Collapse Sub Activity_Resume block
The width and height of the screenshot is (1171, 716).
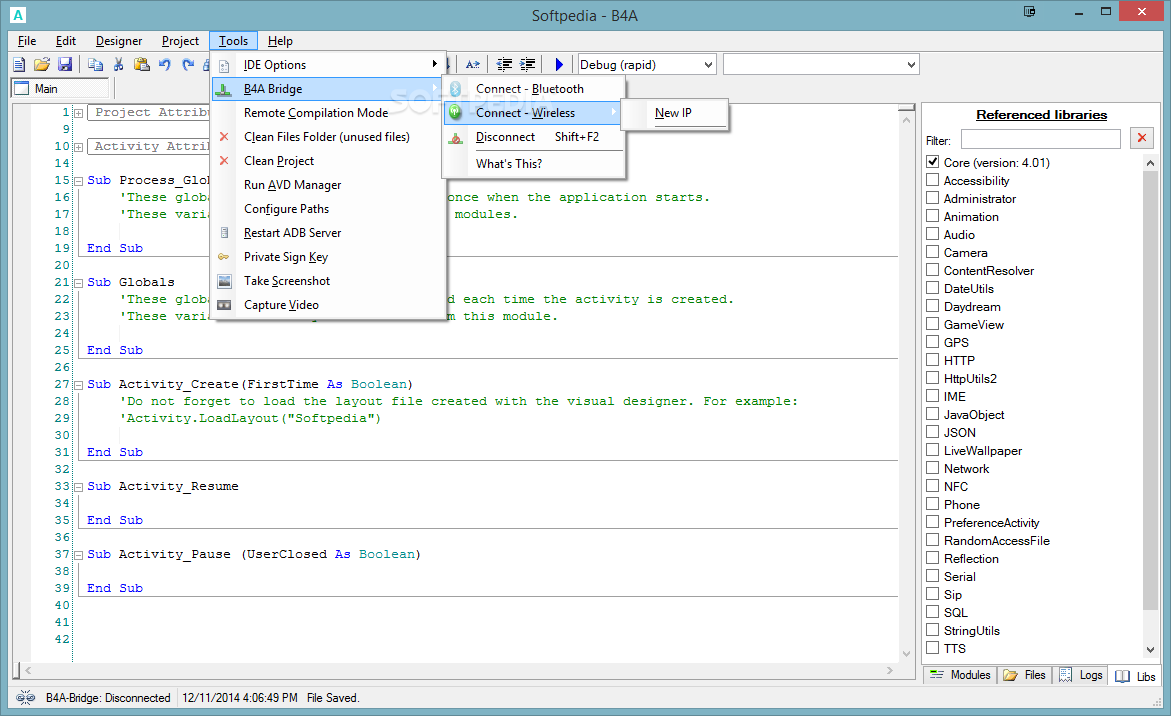tap(78, 487)
